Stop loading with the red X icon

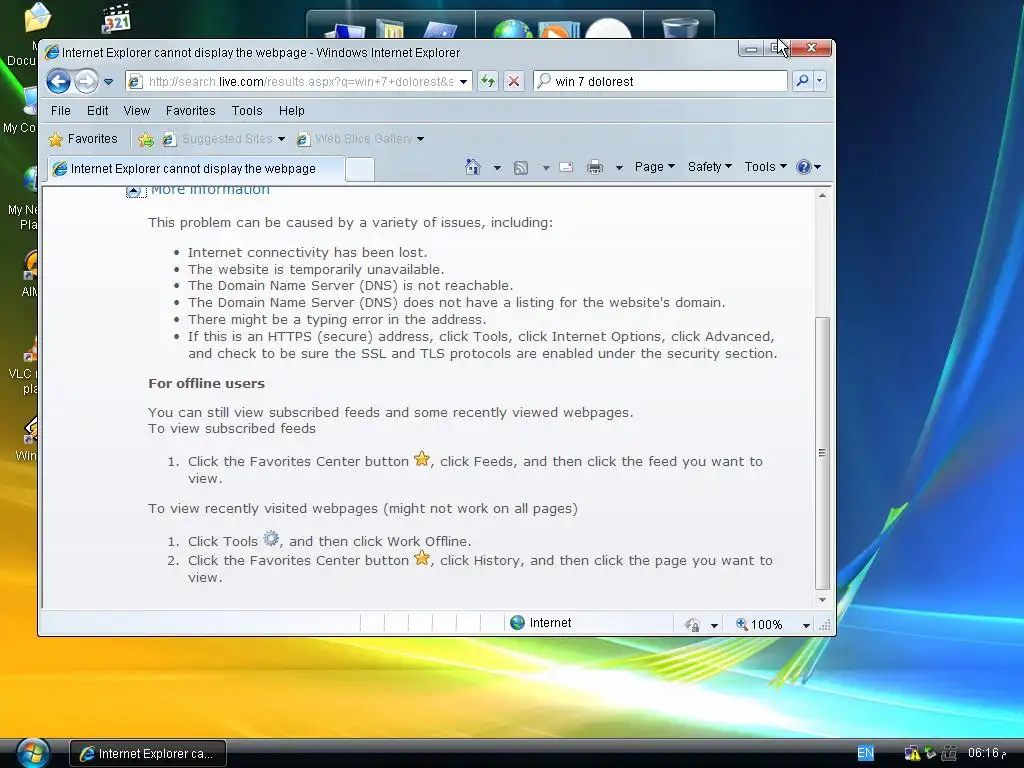click(514, 82)
